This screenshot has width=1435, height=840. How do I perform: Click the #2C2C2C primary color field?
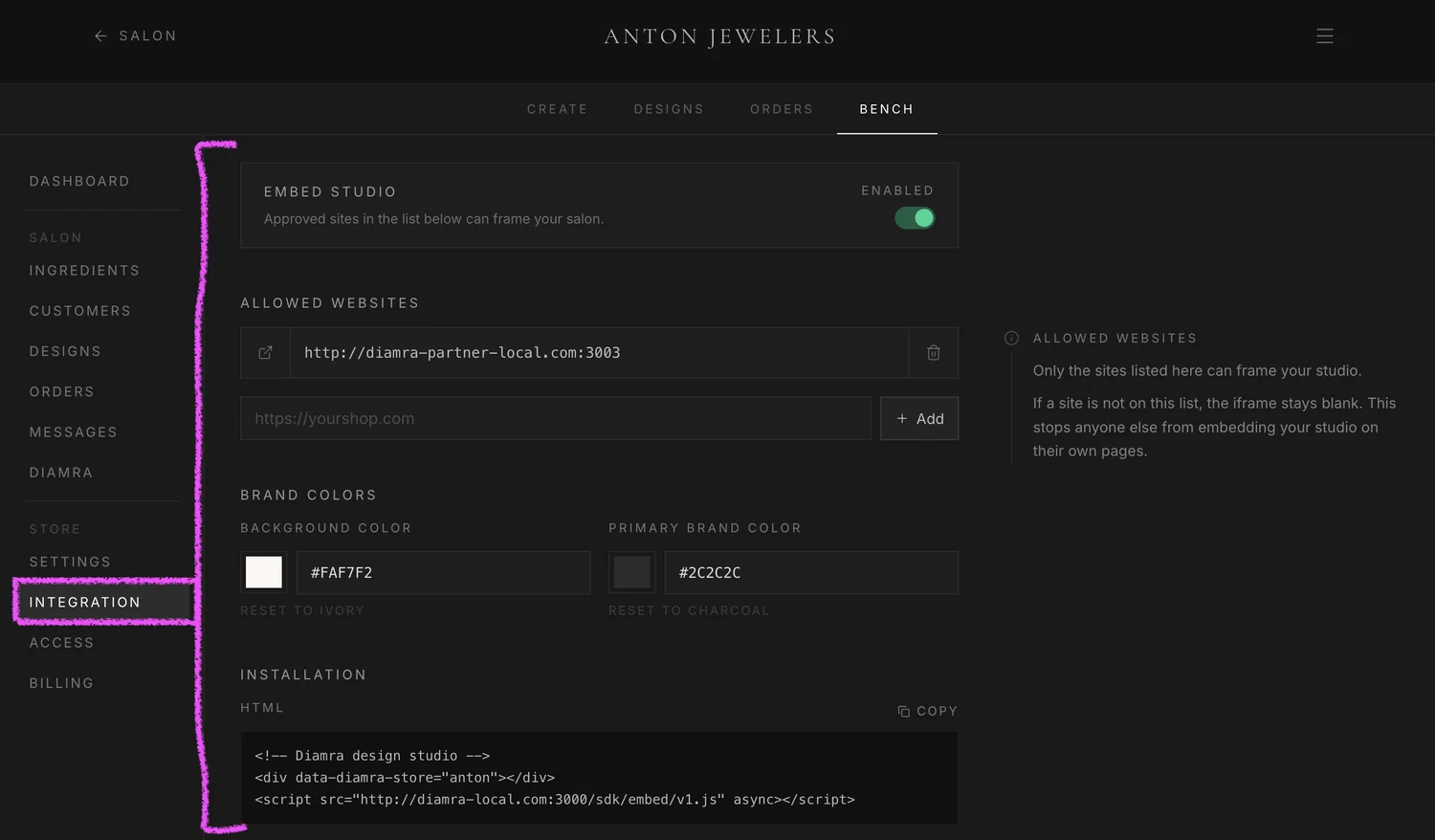tap(811, 572)
